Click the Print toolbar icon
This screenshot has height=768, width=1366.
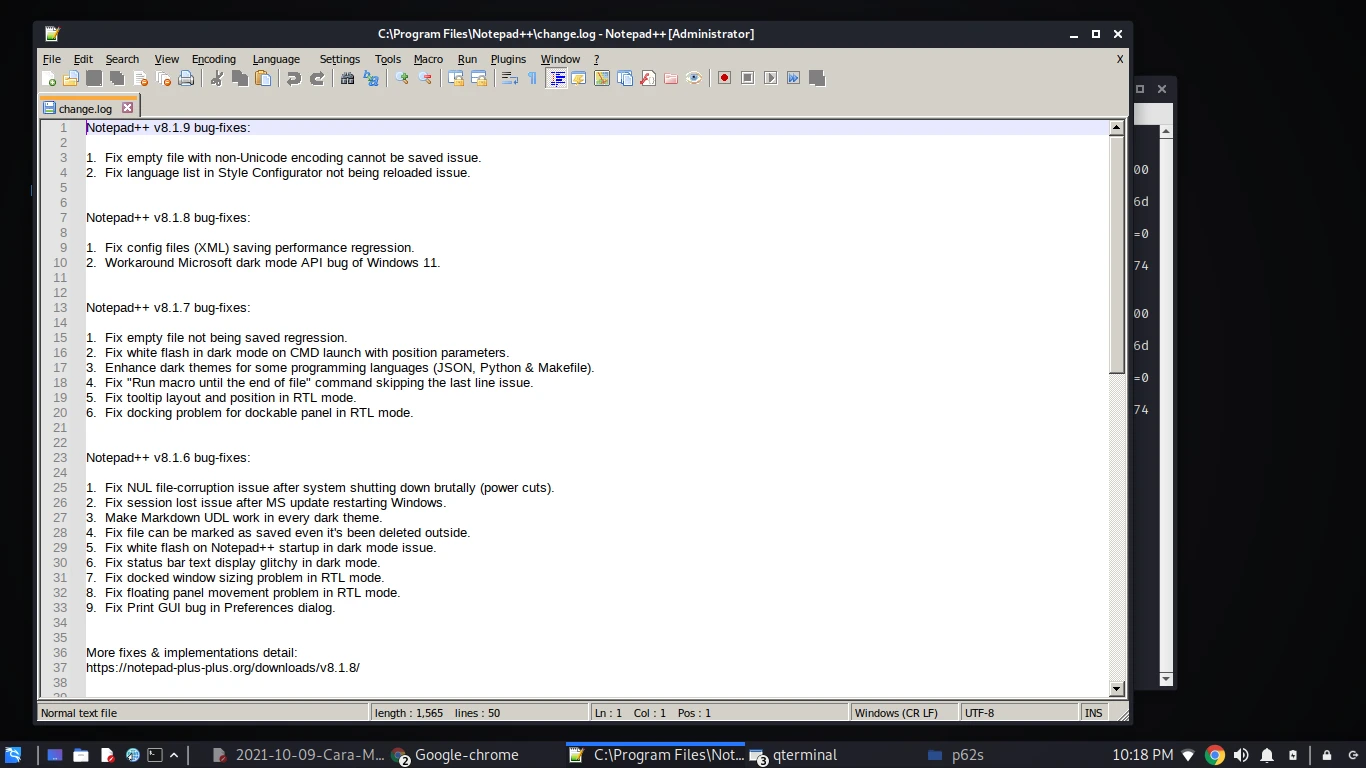coord(186,79)
